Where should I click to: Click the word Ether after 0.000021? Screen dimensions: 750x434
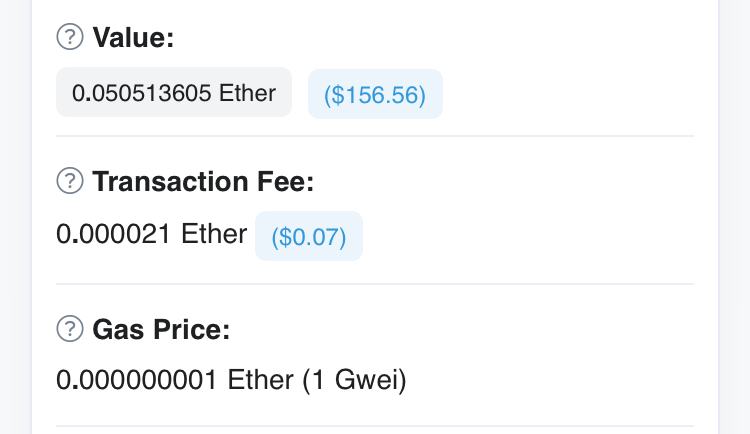tap(214, 234)
